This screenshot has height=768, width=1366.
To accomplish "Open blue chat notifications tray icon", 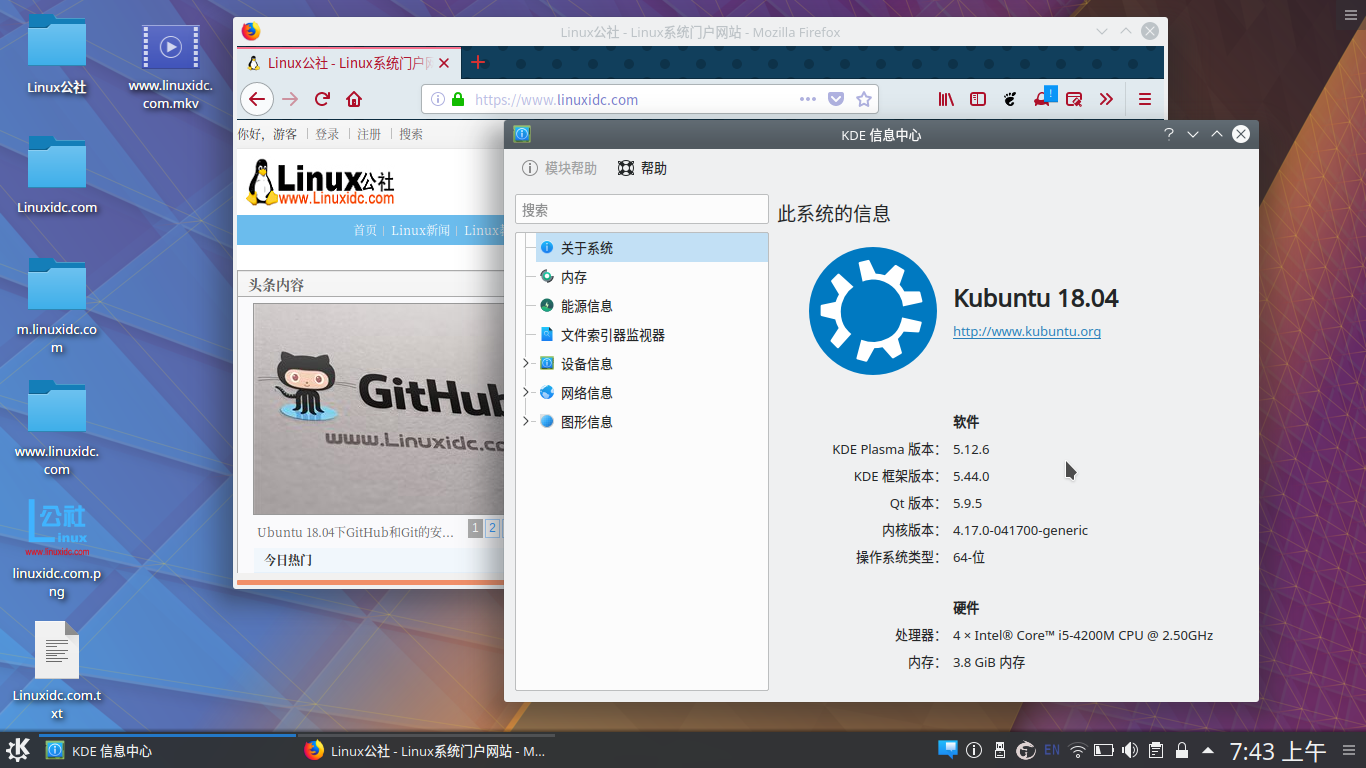I will [x=947, y=749].
